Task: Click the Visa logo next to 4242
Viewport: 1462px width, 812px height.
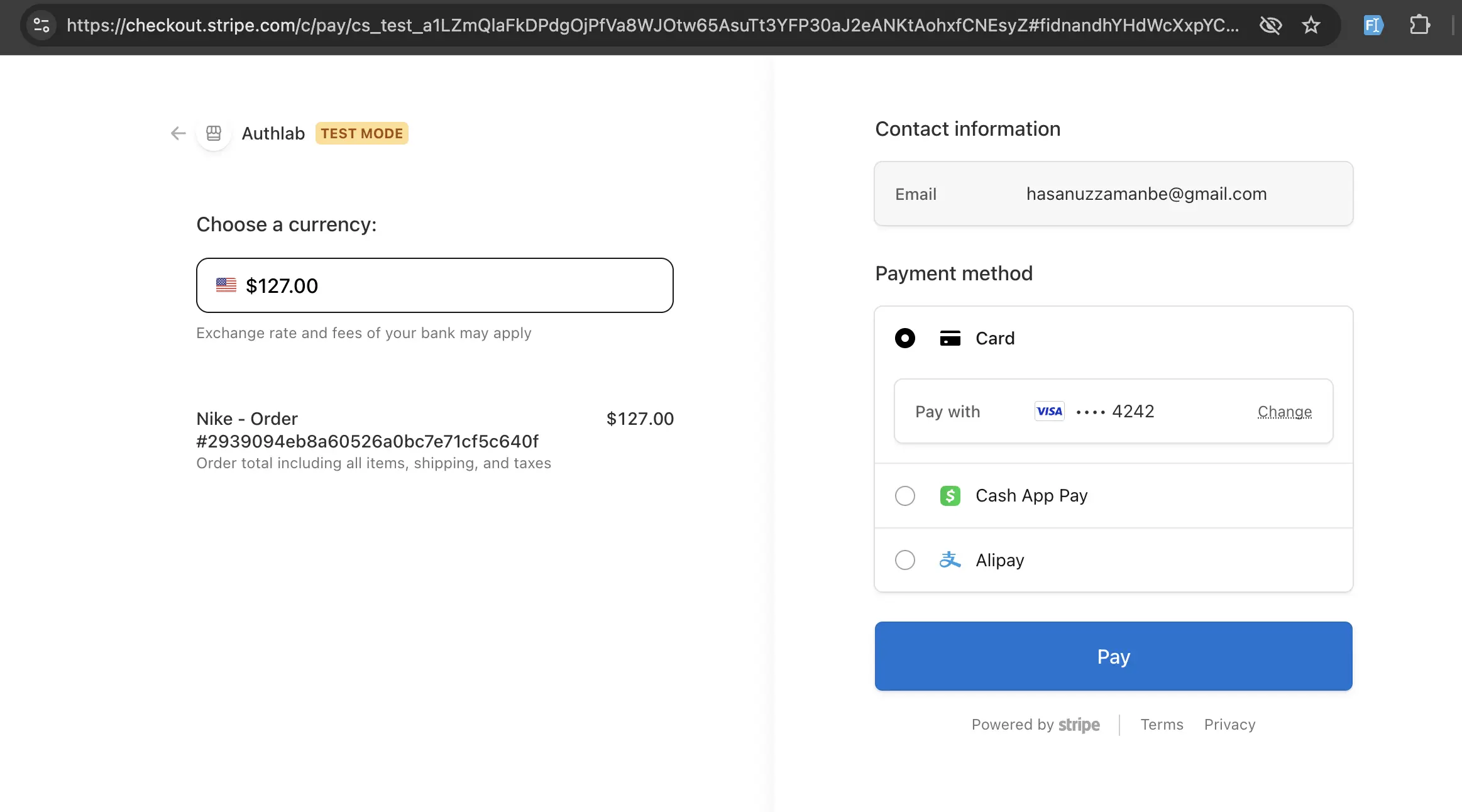Action: click(1049, 411)
